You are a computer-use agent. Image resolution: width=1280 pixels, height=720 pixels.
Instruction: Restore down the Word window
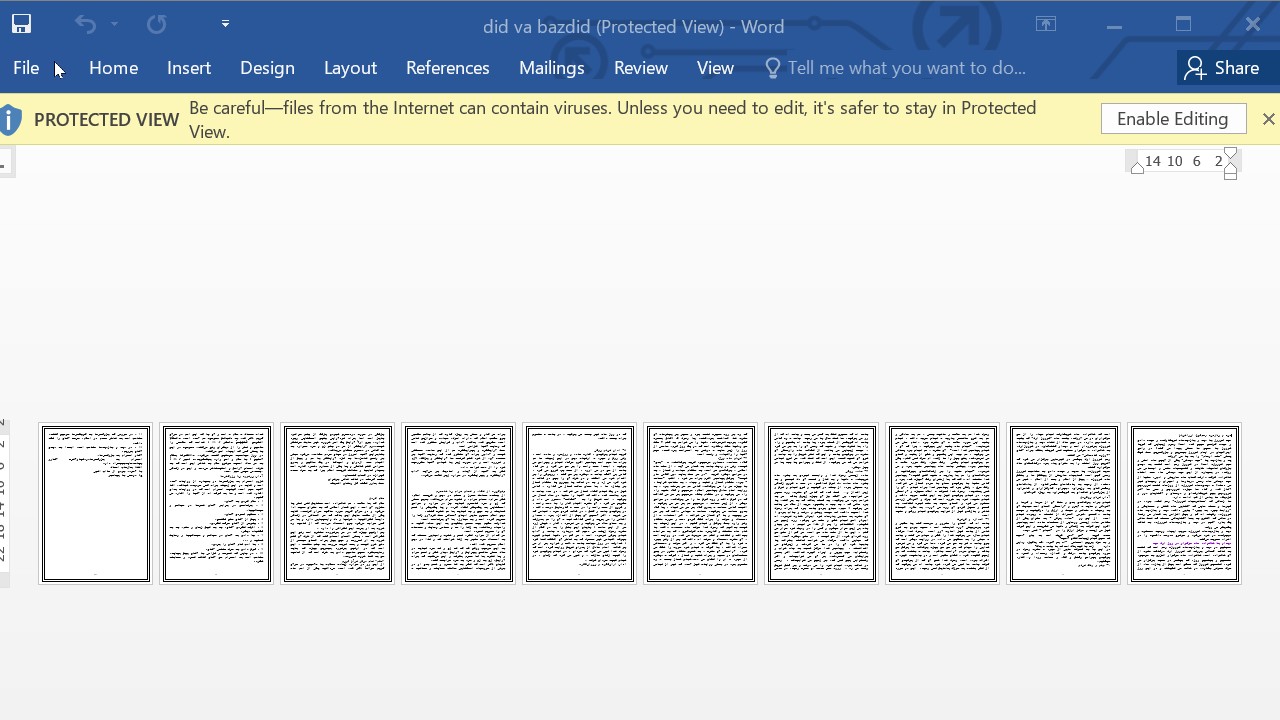point(1184,24)
